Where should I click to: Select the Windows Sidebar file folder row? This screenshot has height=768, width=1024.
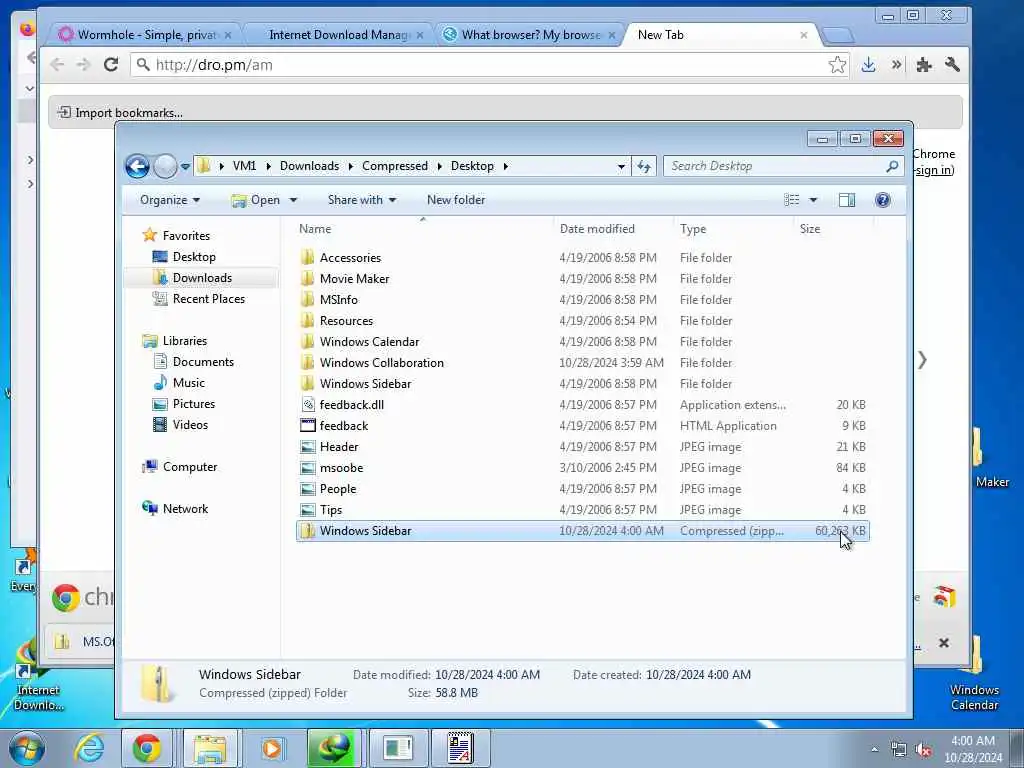tap(583, 383)
